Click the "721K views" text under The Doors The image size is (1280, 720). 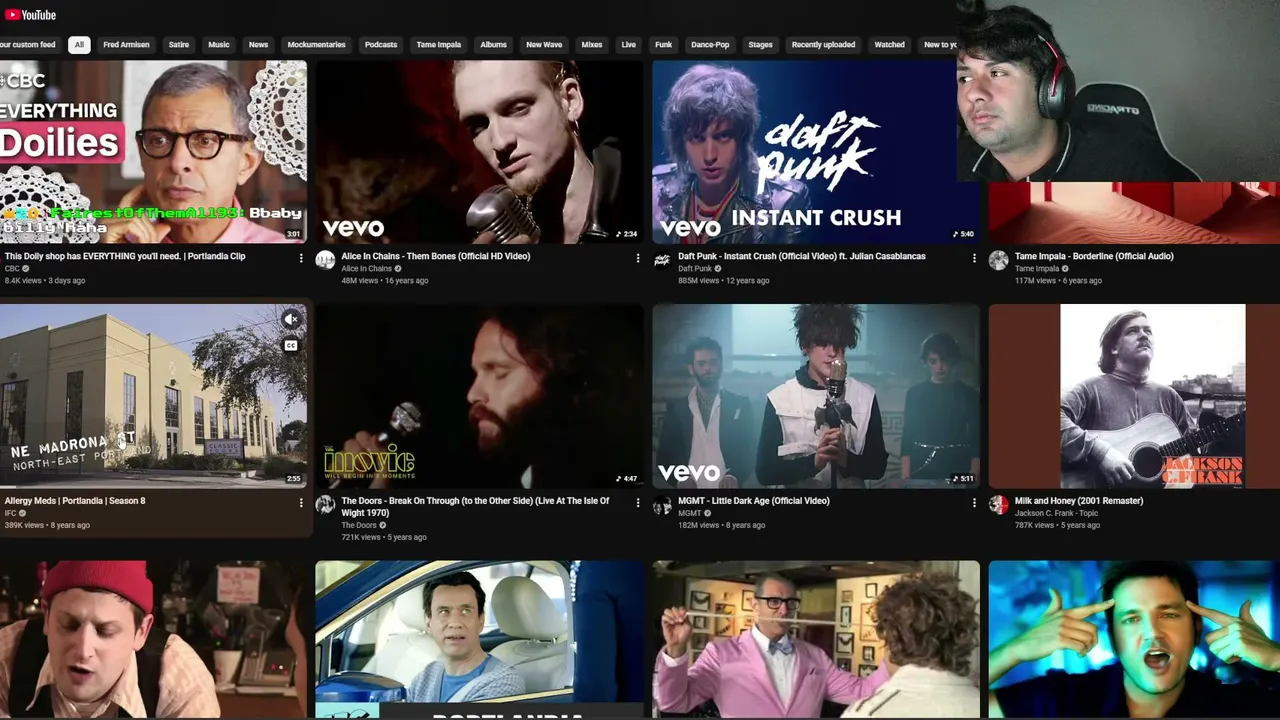361,537
